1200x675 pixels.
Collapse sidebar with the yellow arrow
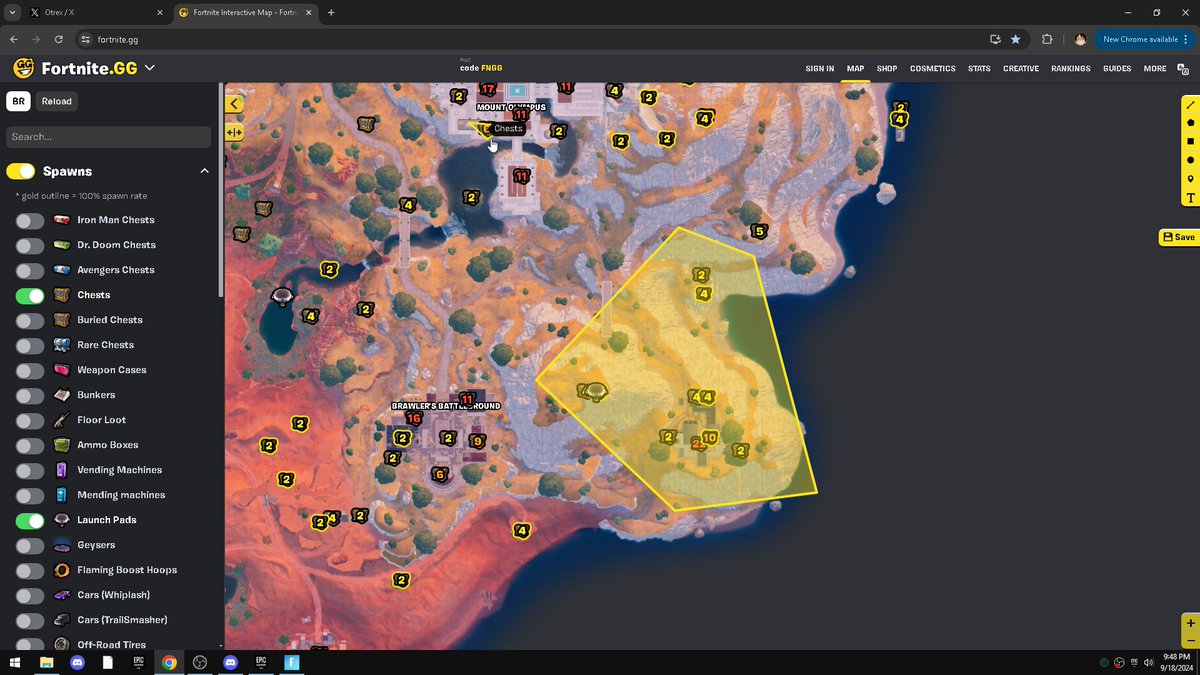point(234,103)
